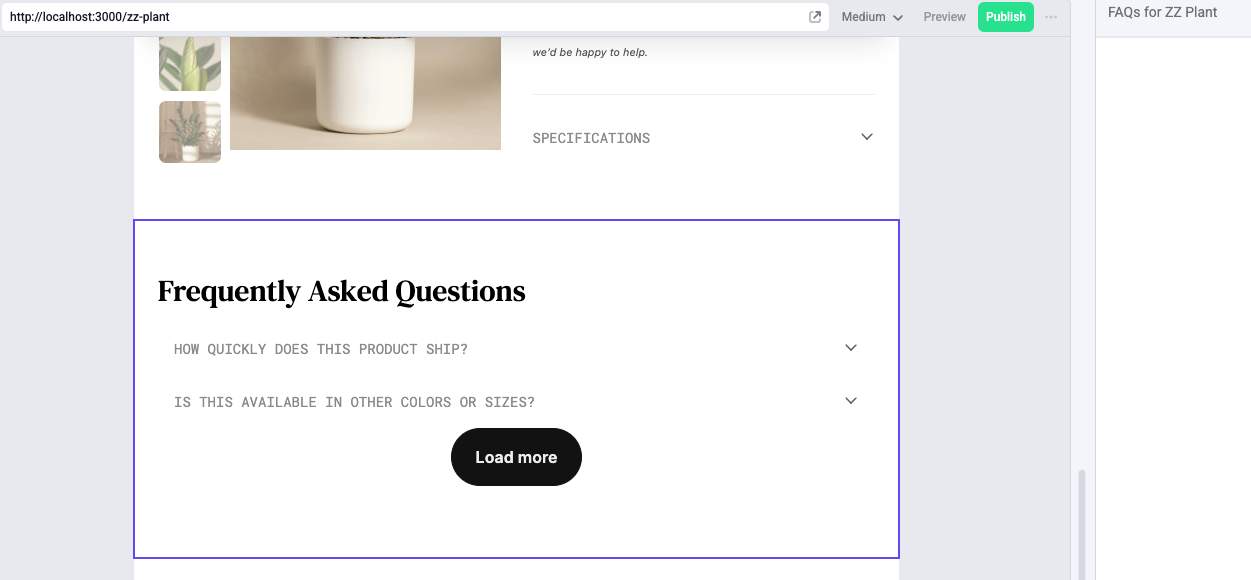
Task: Expand the SPECIFICATIONS section
Action: [591, 137]
